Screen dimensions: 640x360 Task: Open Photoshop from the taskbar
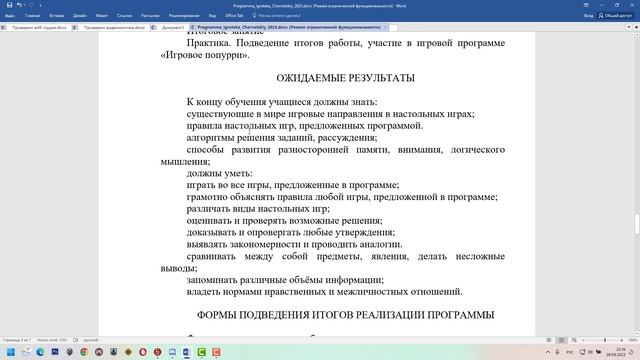55,352
